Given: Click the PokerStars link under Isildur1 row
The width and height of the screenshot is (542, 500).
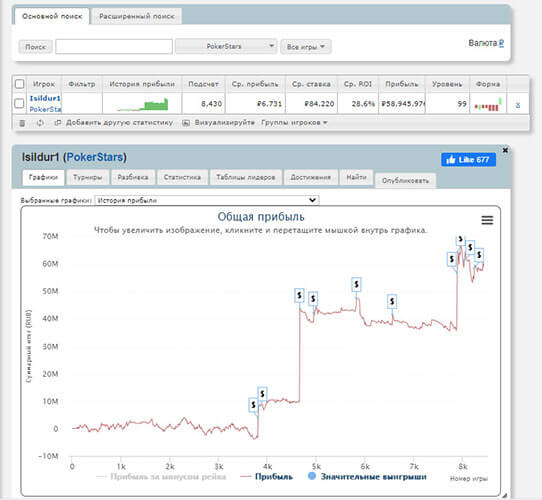Looking at the screenshot, I should [x=45, y=109].
